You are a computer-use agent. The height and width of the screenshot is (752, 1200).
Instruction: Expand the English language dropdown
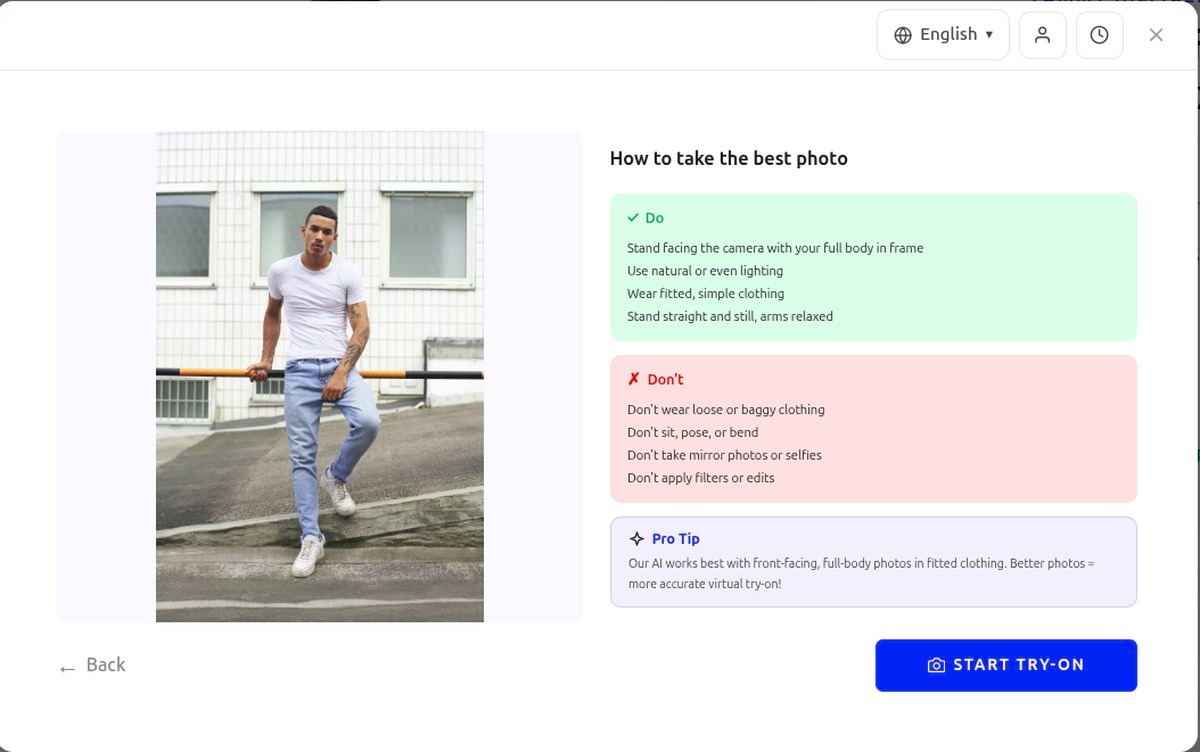[942, 34]
